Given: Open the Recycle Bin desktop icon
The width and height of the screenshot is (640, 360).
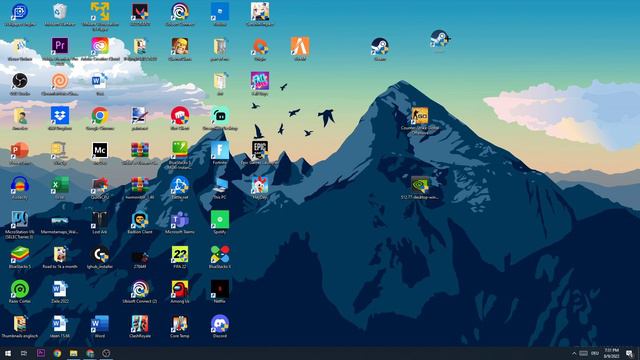Looking at the screenshot, I should [x=60, y=12].
